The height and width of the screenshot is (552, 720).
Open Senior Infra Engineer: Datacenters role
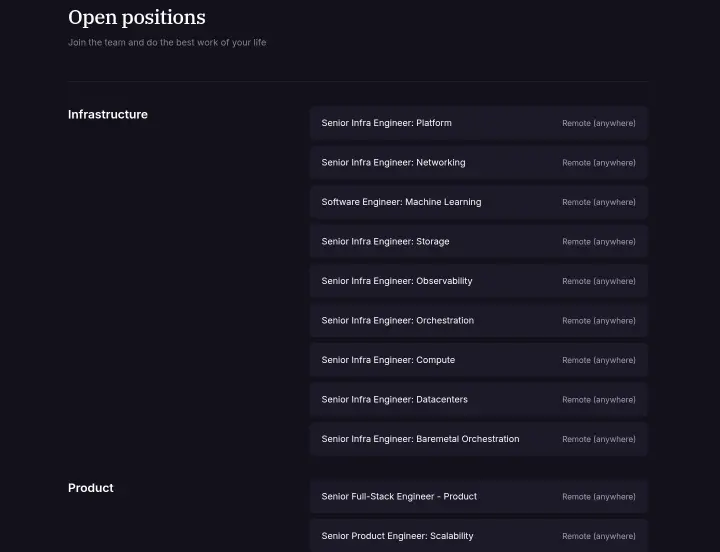[x=478, y=400]
